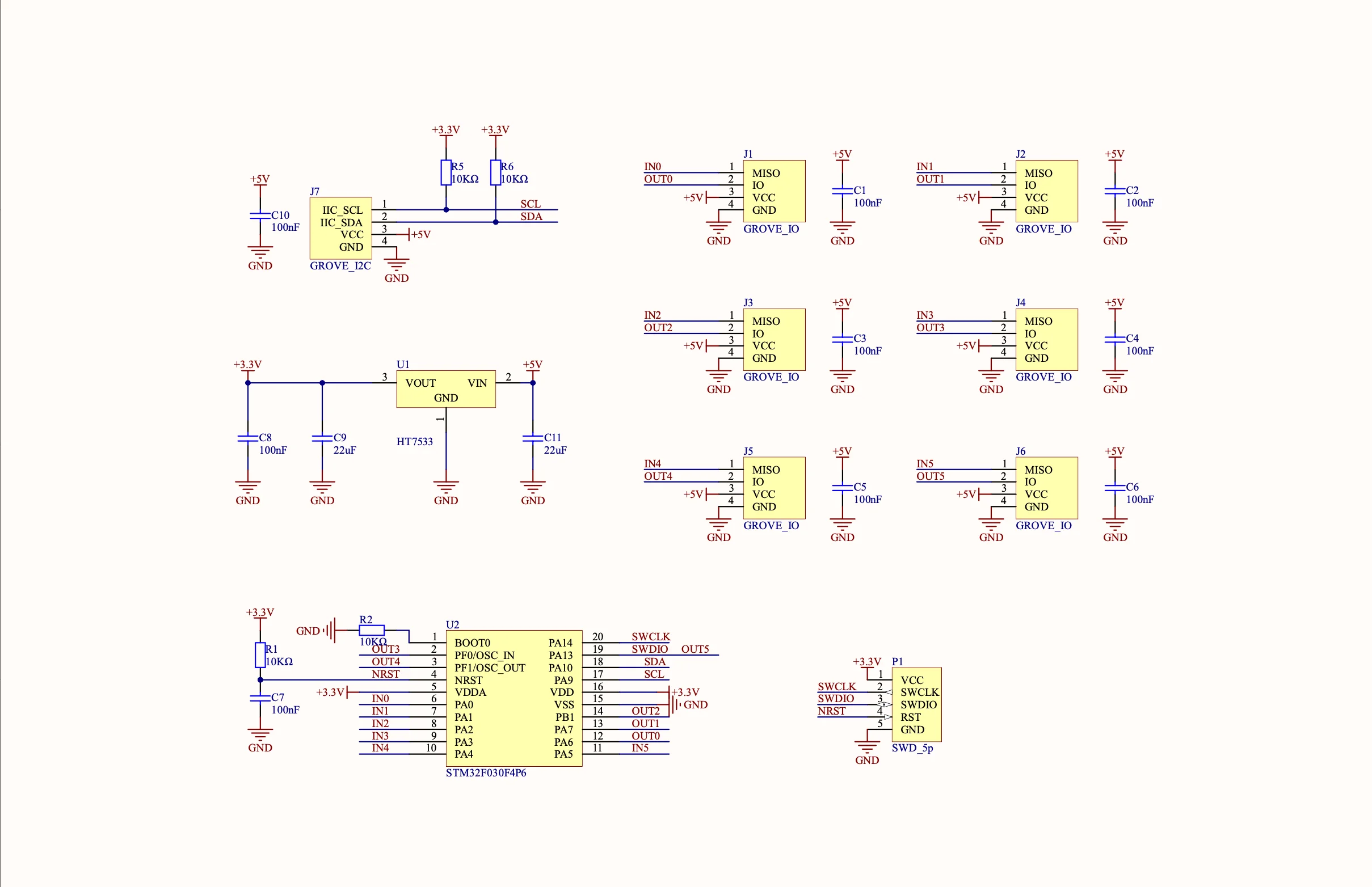The width and height of the screenshot is (1372, 887).
Task: Click the junction dot on SCL wire under R5
Action: point(445,210)
